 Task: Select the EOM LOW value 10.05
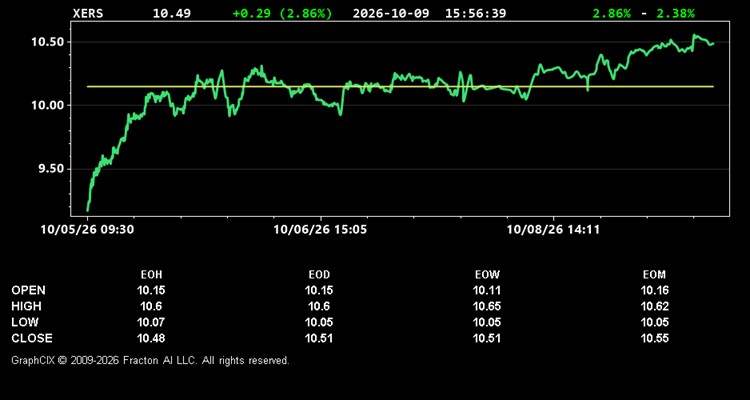pyautogui.click(x=654, y=322)
